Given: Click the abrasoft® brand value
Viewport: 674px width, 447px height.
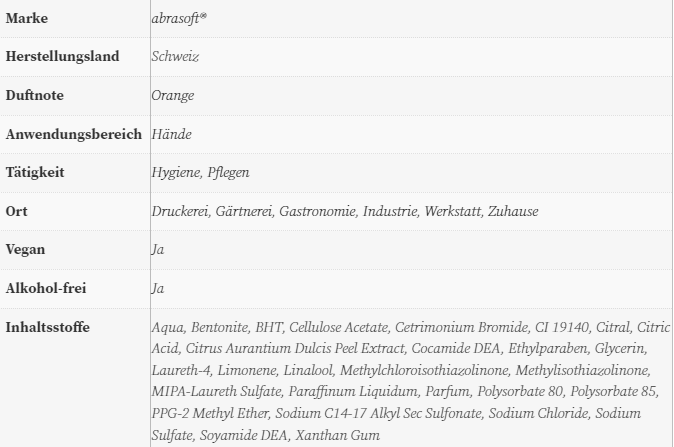Looking at the screenshot, I should pyautogui.click(x=180, y=19).
